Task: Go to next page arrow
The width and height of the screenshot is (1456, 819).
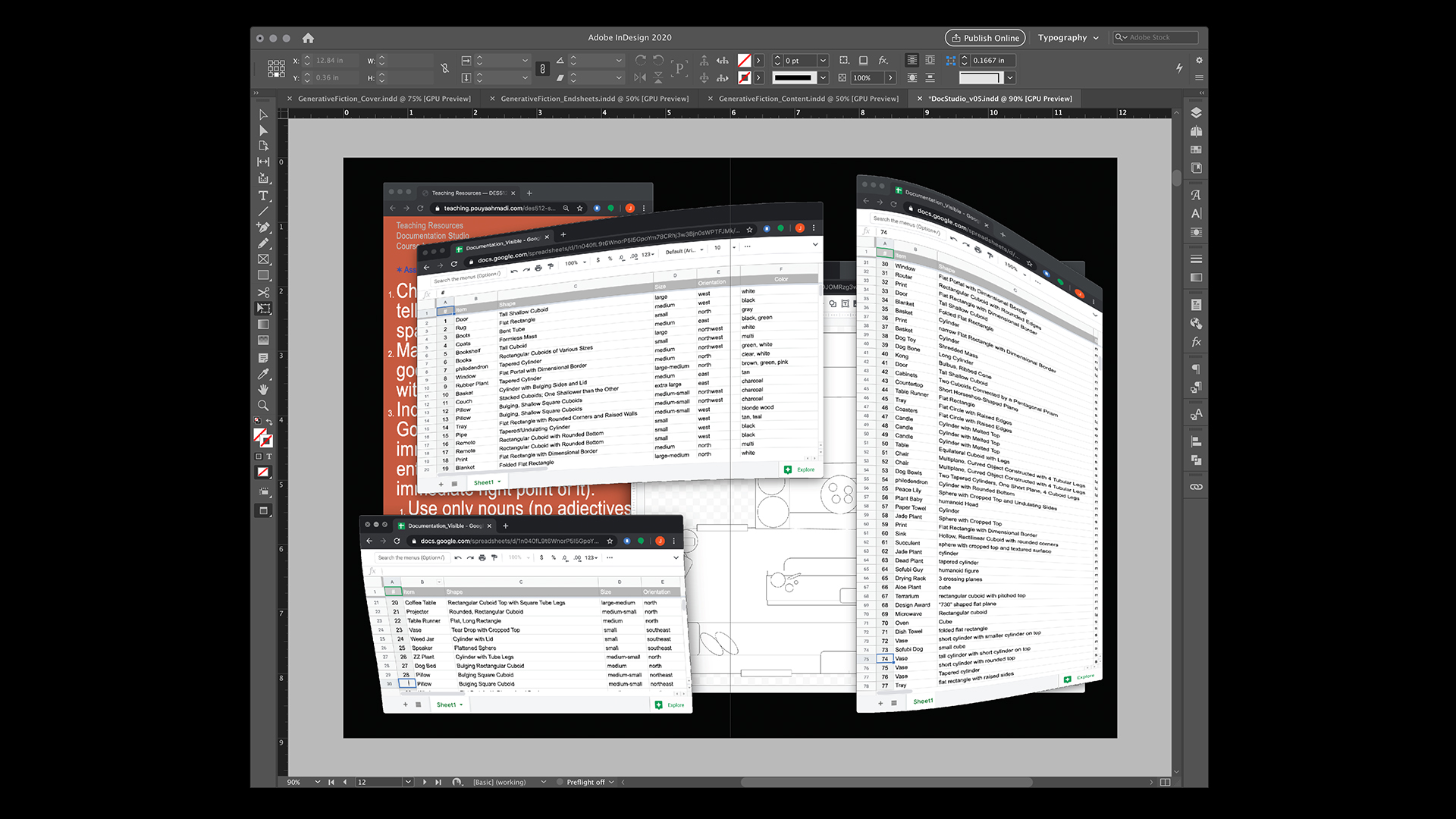Action: [x=425, y=782]
